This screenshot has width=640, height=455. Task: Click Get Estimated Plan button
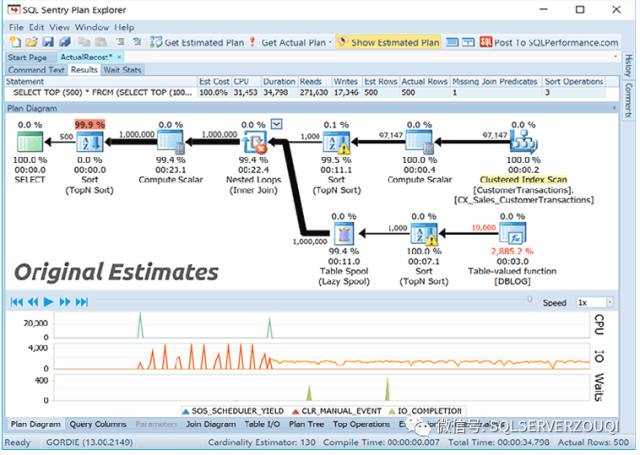coord(197,42)
